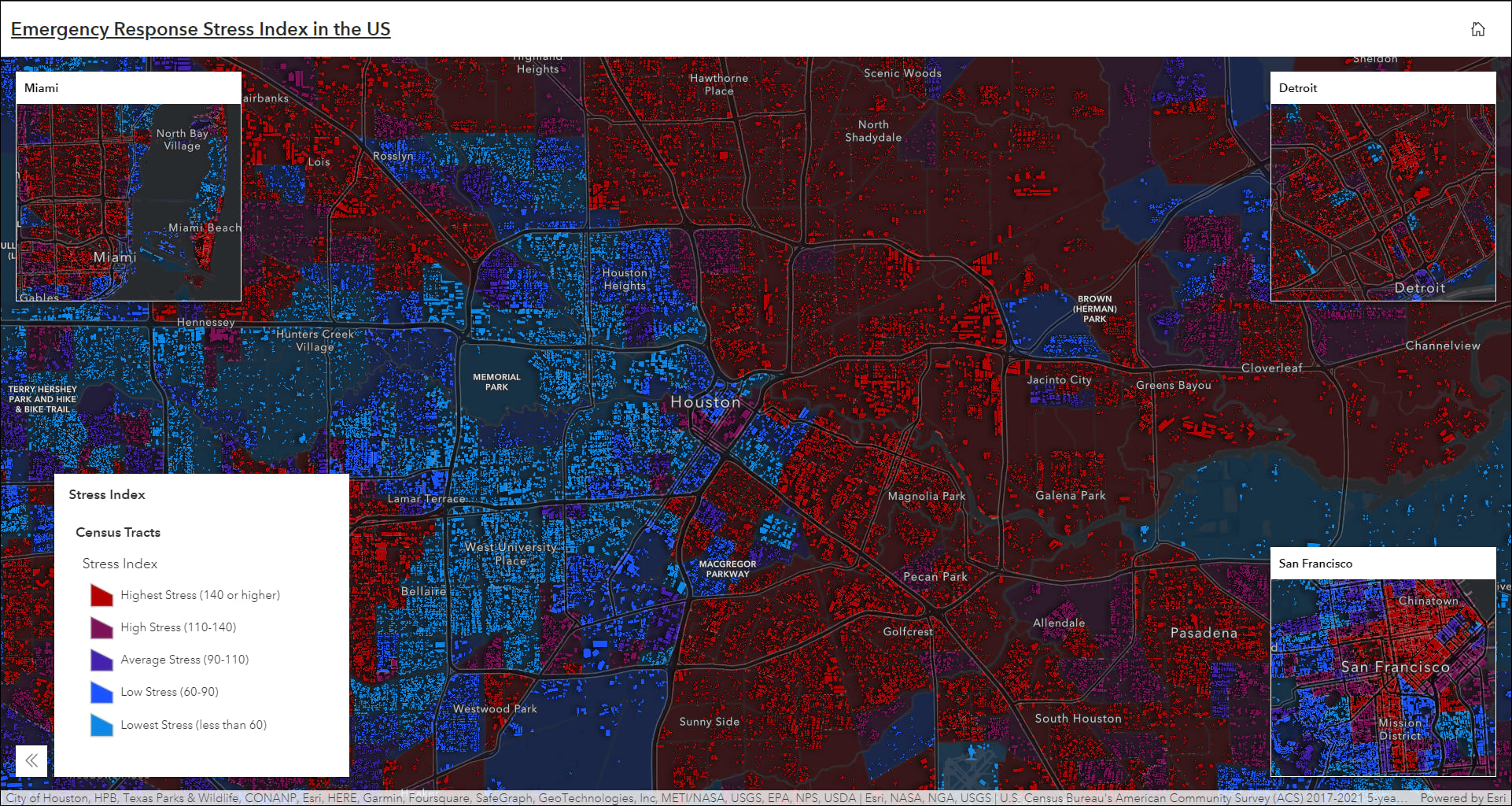Click the Powered by Esri link

click(x=1464, y=797)
